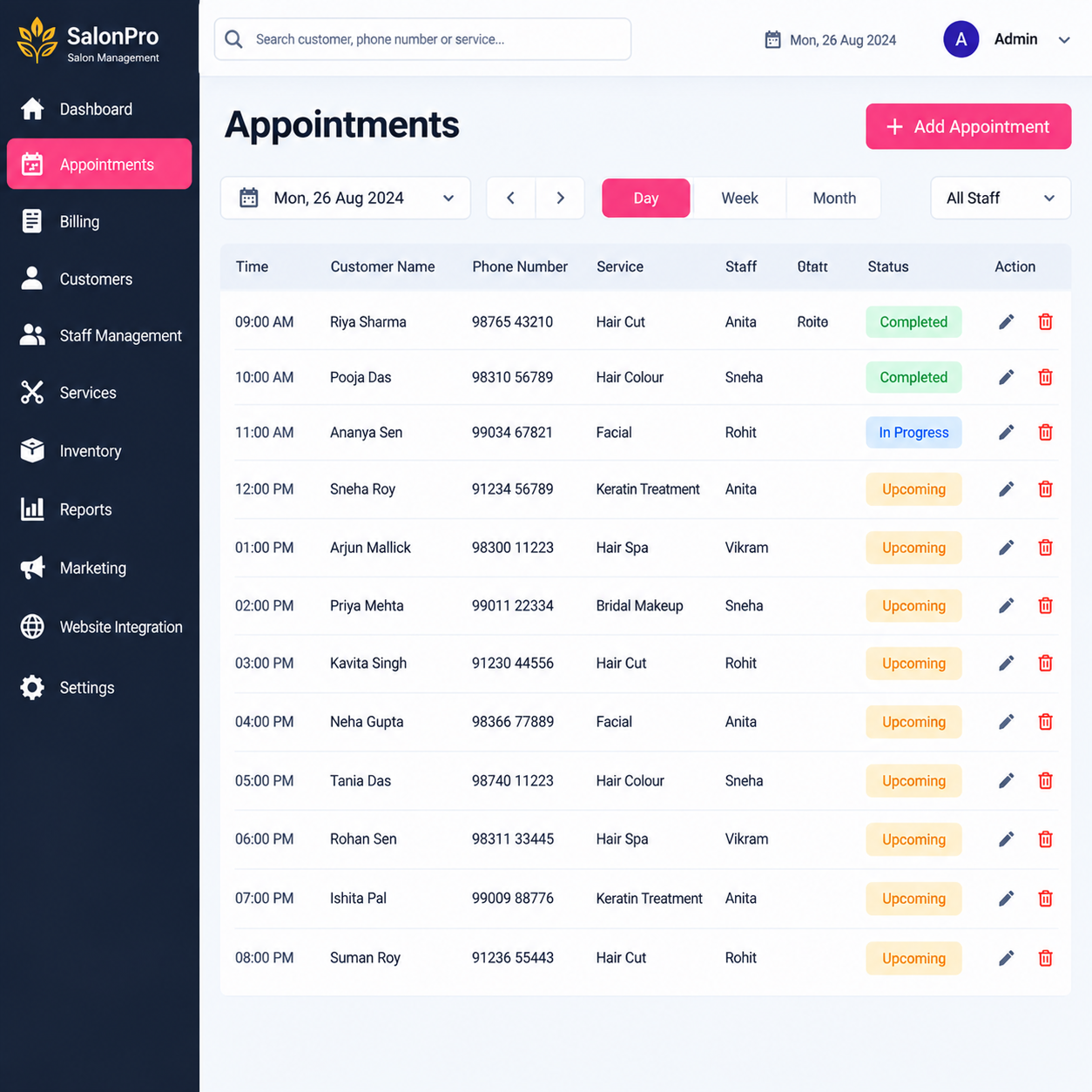Open the date picker showing Mon, 26 Aug 2024
The image size is (1092, 1092).
coord(346,199)
